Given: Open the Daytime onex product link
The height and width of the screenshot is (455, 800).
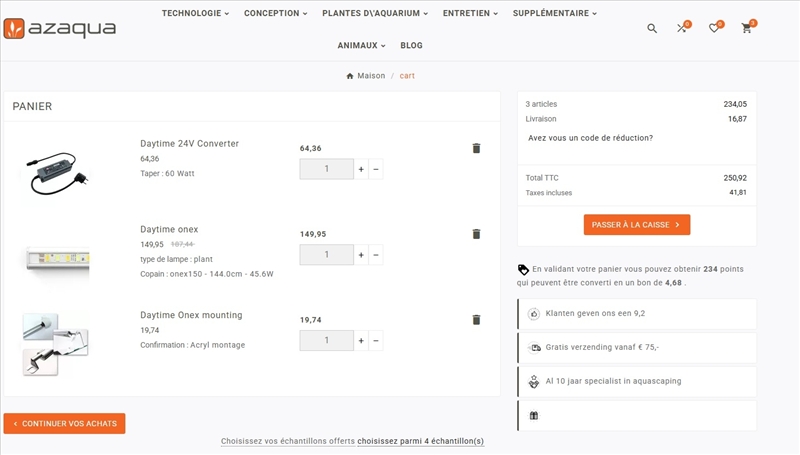Looking at the screenshot, I should point(169,230).
